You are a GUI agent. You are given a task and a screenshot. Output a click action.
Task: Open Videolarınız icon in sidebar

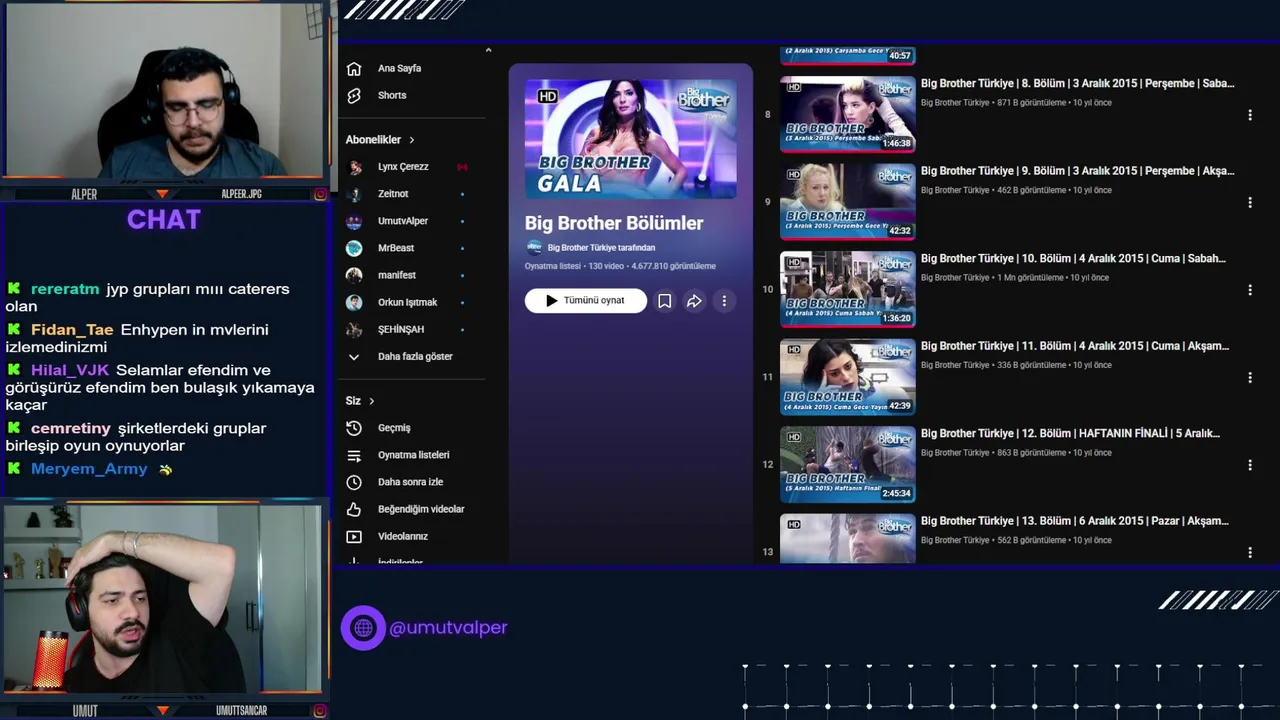point(354,536)
